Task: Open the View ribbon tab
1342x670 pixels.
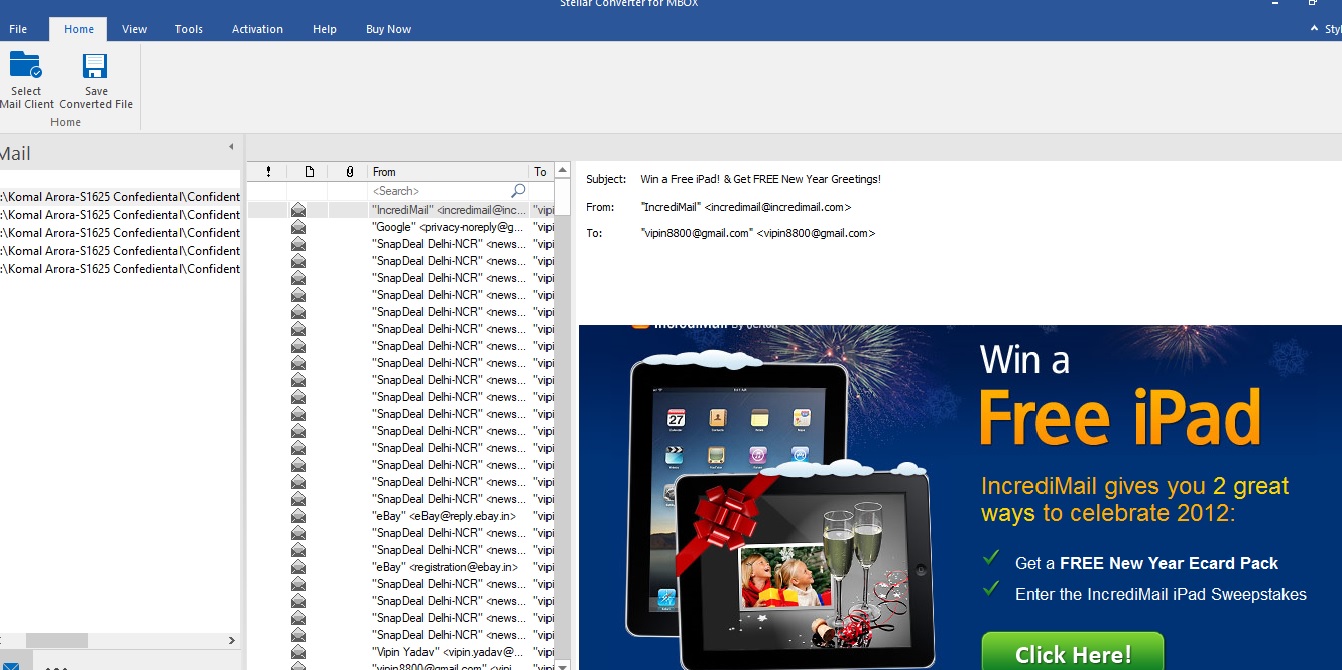Action: coord(135,29)
